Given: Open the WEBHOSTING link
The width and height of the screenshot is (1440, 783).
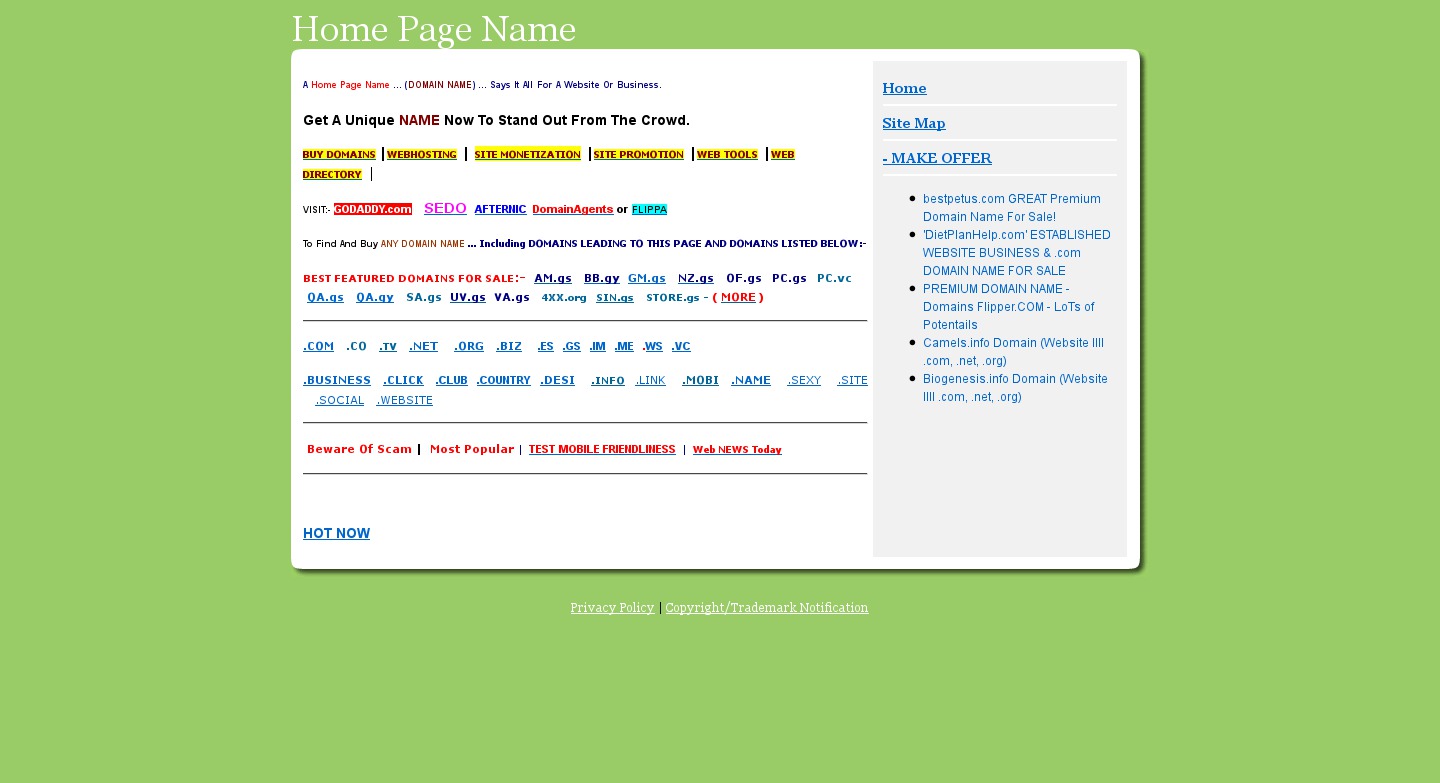Looking at the screenshot, I should (x=422, y=155).
